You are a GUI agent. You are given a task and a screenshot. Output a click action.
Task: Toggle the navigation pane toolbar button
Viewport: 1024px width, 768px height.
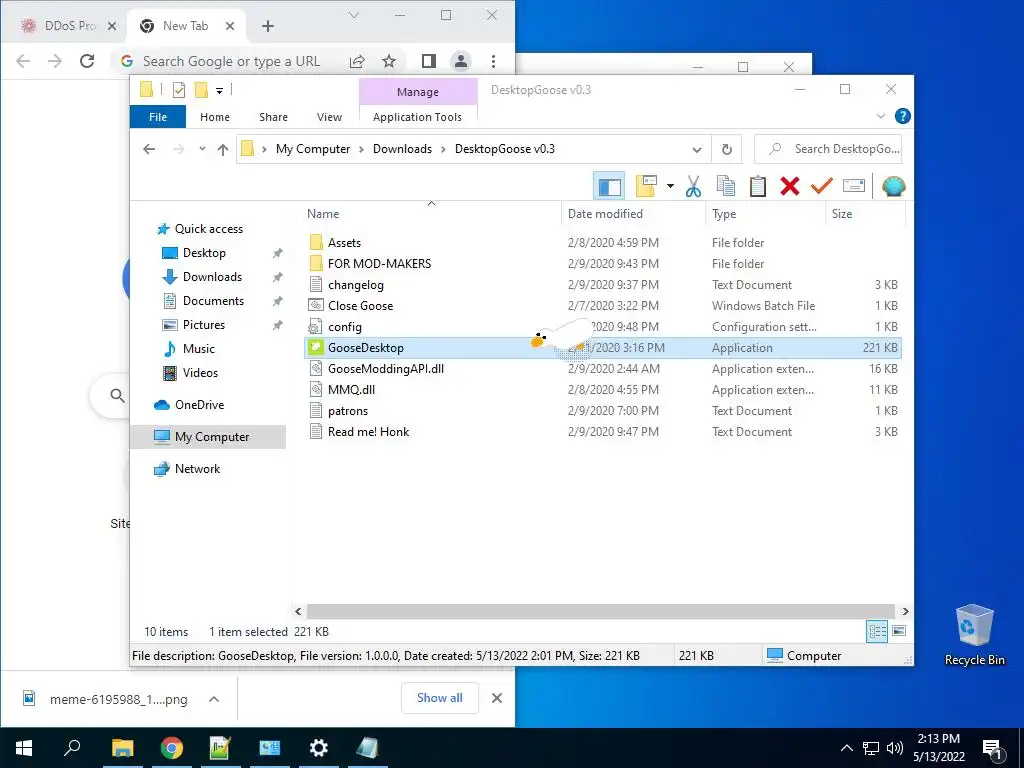click(x=609, y=187)
